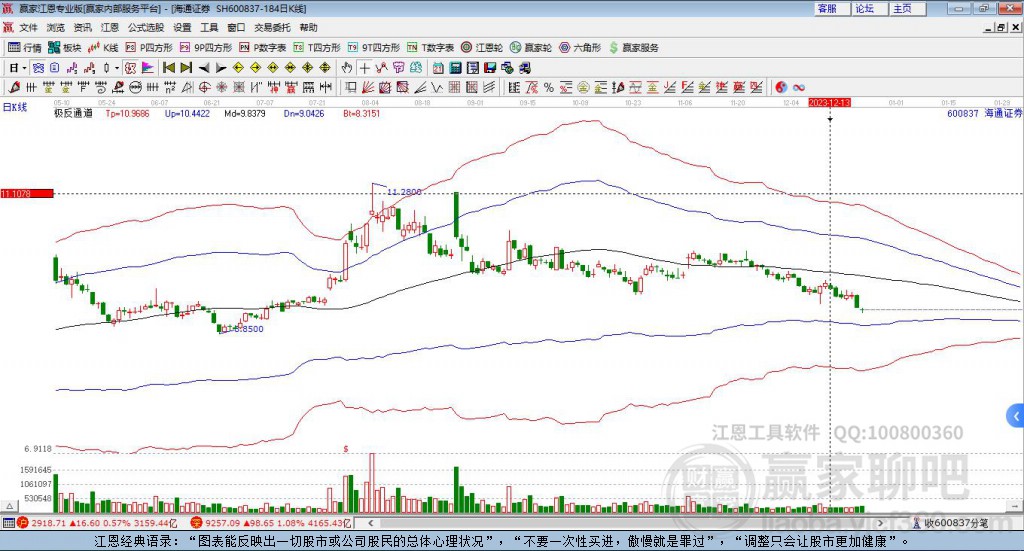The image size is (1024, 551).
Task: Click the first yellow diamond arrow icon
Action: [x=238, y=68]
